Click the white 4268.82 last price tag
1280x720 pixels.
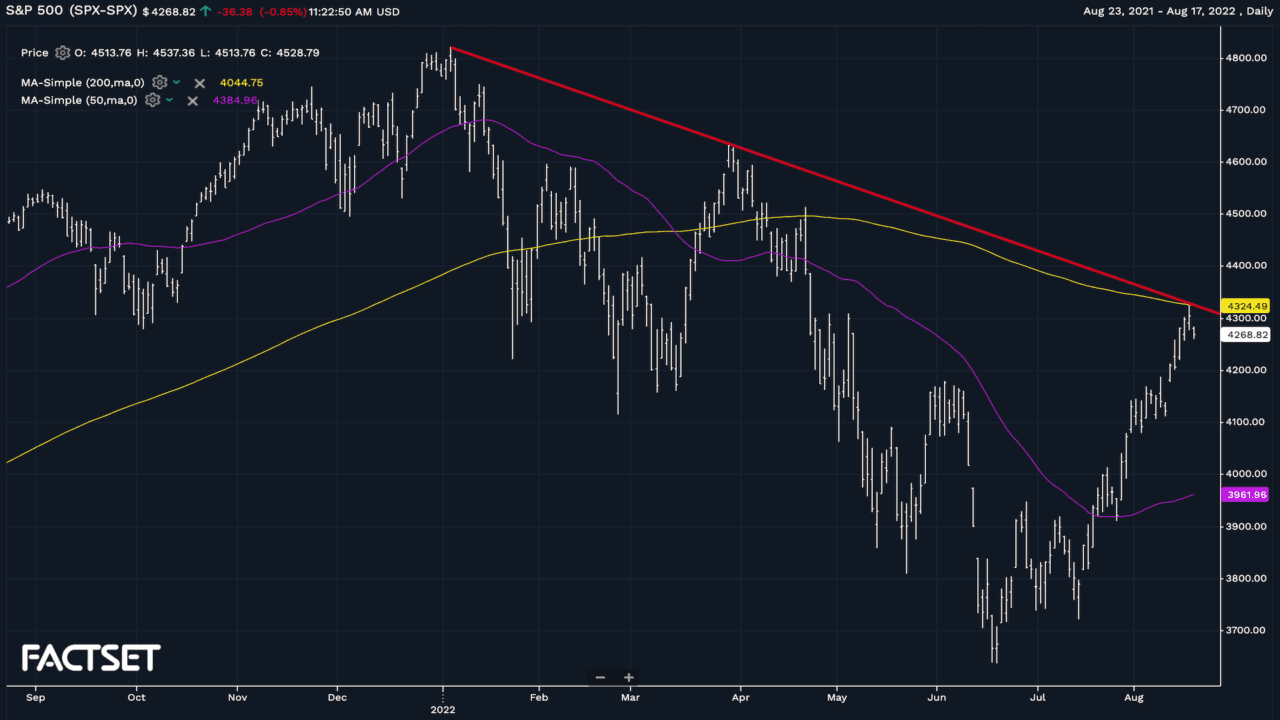coord(1245,335)
